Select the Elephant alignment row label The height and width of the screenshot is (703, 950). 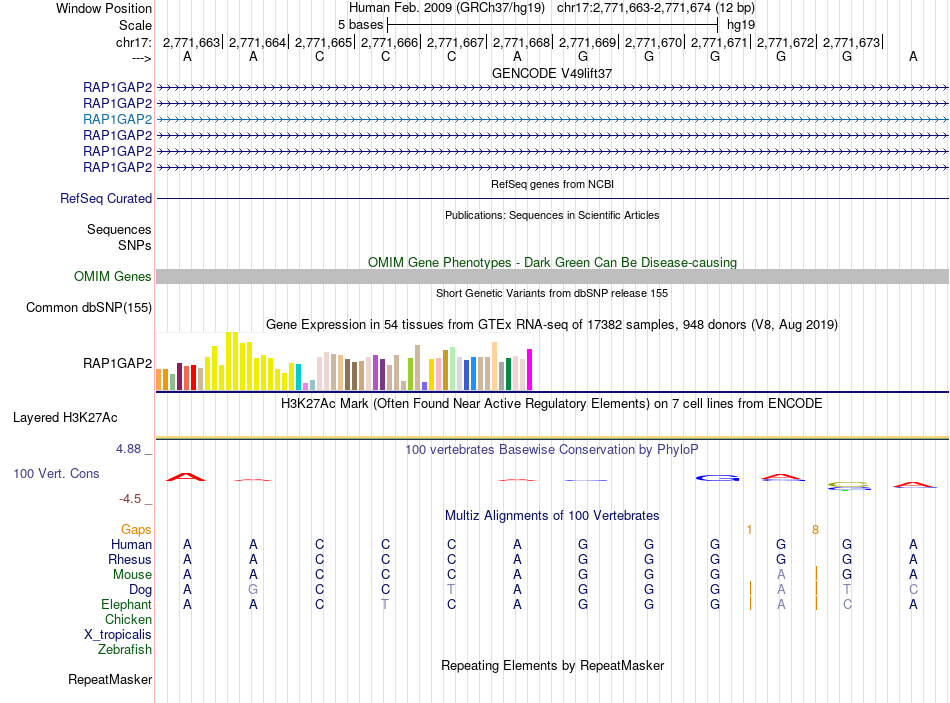127,604
